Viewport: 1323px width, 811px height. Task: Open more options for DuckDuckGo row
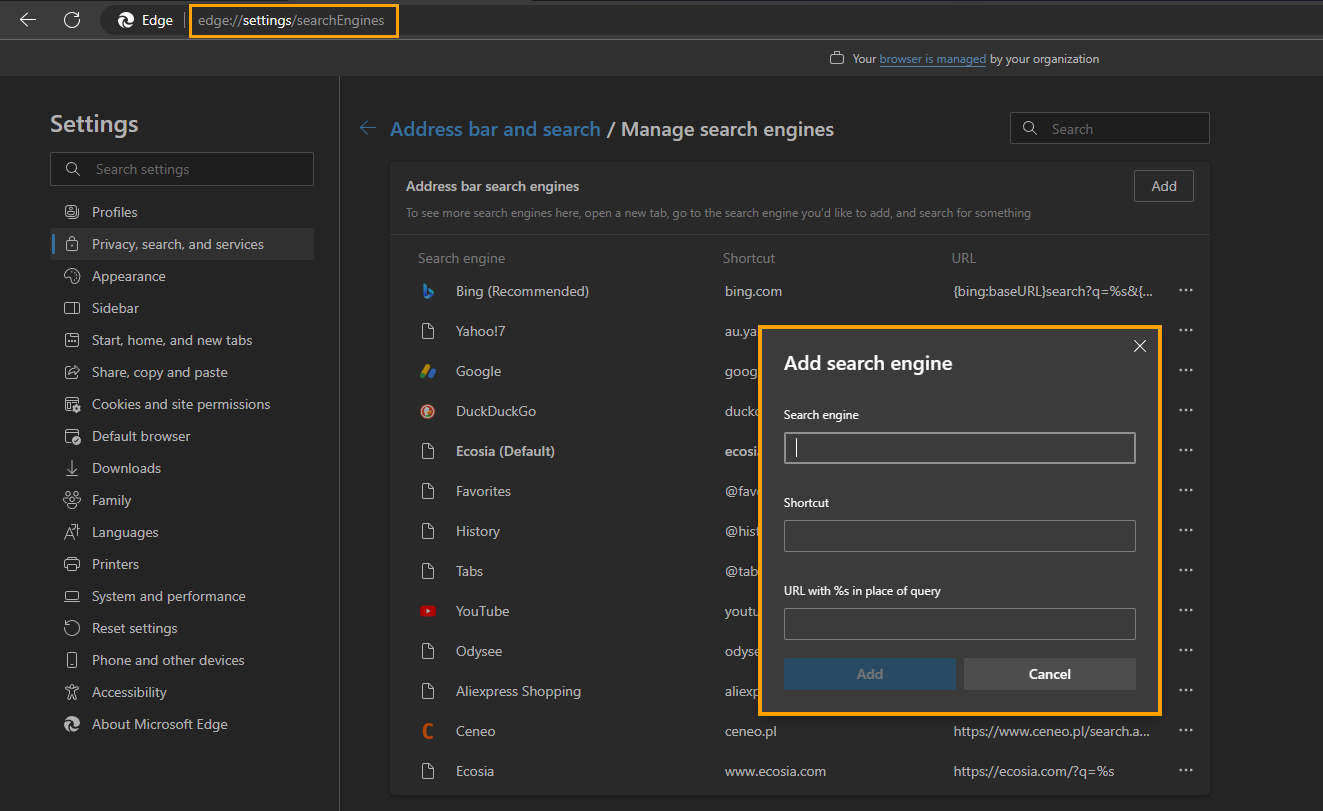pyautogui.click(x=1186, y=411)
